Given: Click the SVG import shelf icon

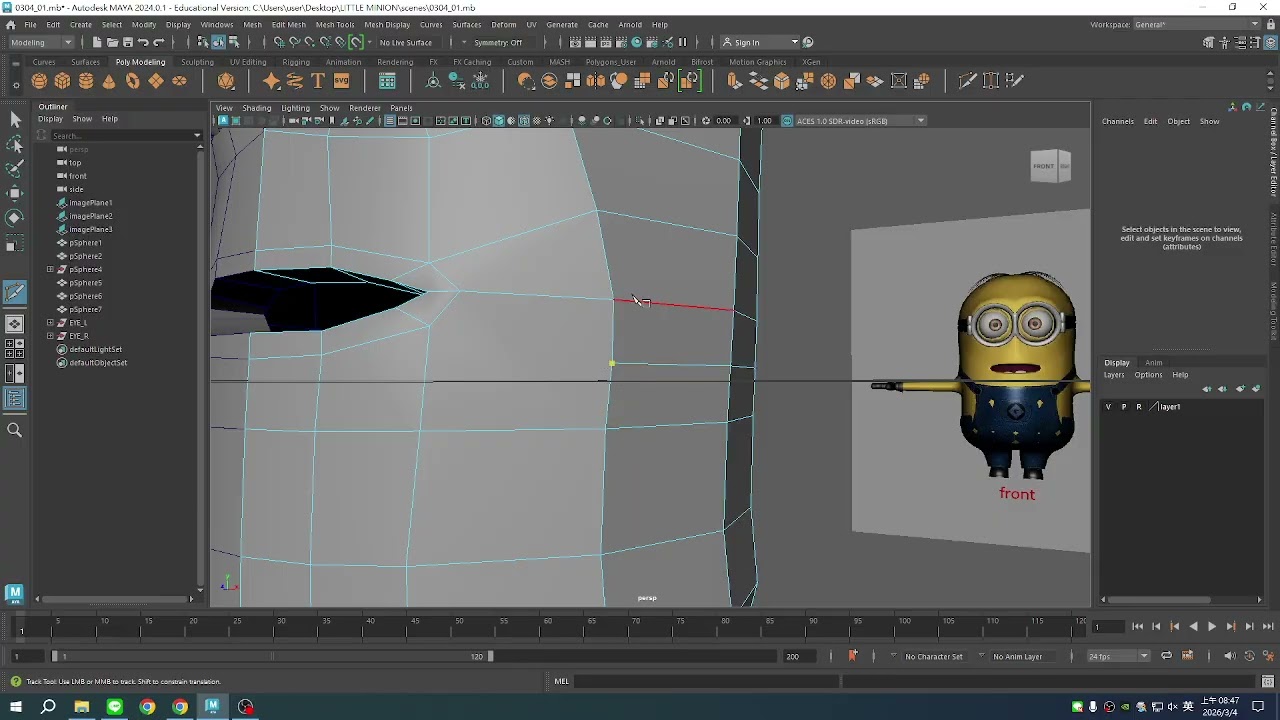Looking at the screenshot, I should [x=341, y=81].
